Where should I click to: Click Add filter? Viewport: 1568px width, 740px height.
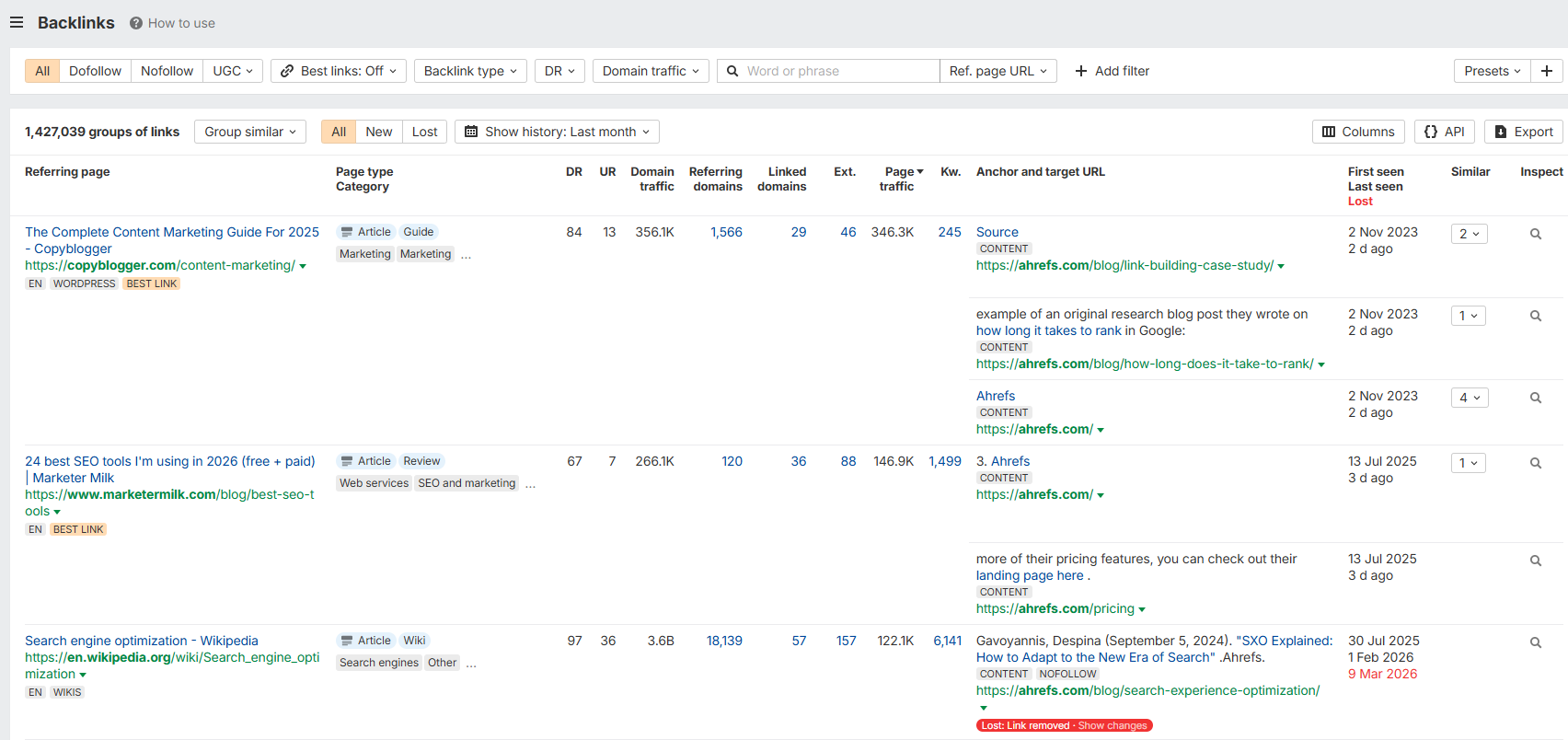[1112, 71]
